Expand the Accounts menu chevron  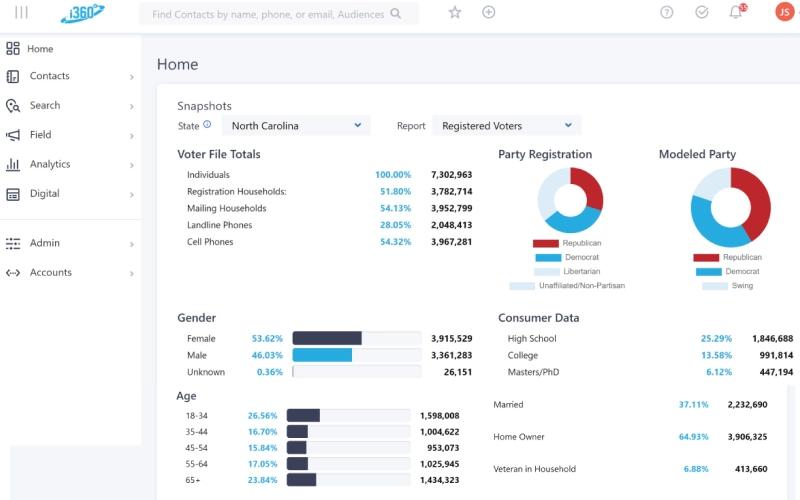click(x=132, y=273)
